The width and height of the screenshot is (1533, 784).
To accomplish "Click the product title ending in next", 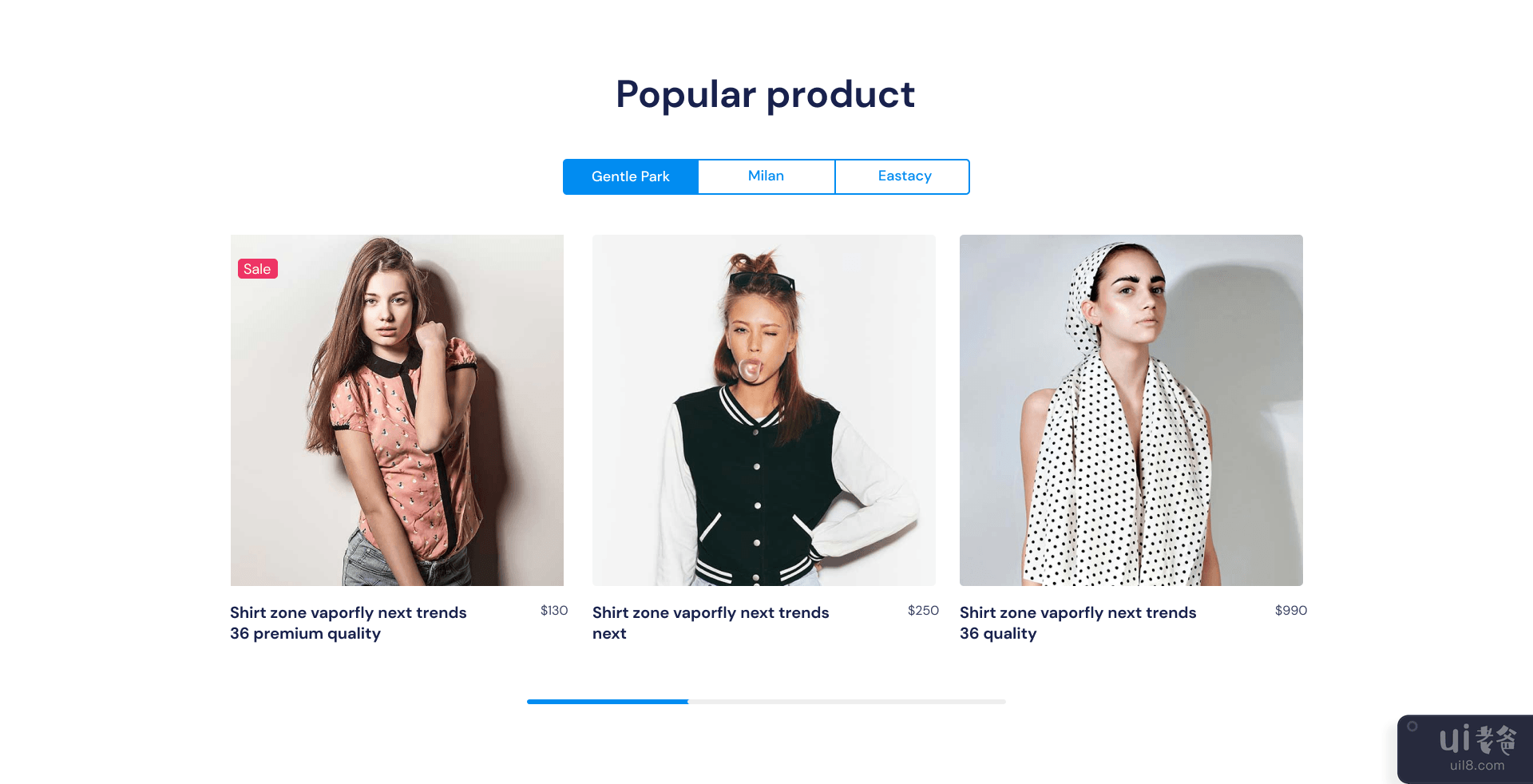I will click(x=711, y=623).
